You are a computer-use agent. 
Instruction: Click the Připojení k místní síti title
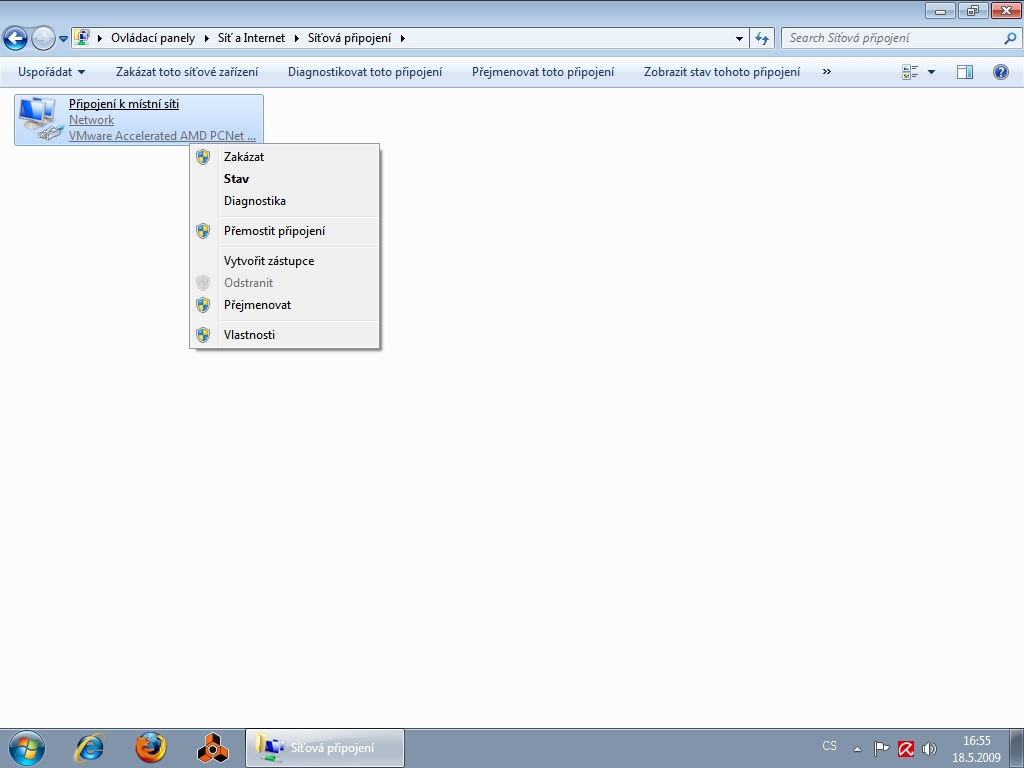123,104
